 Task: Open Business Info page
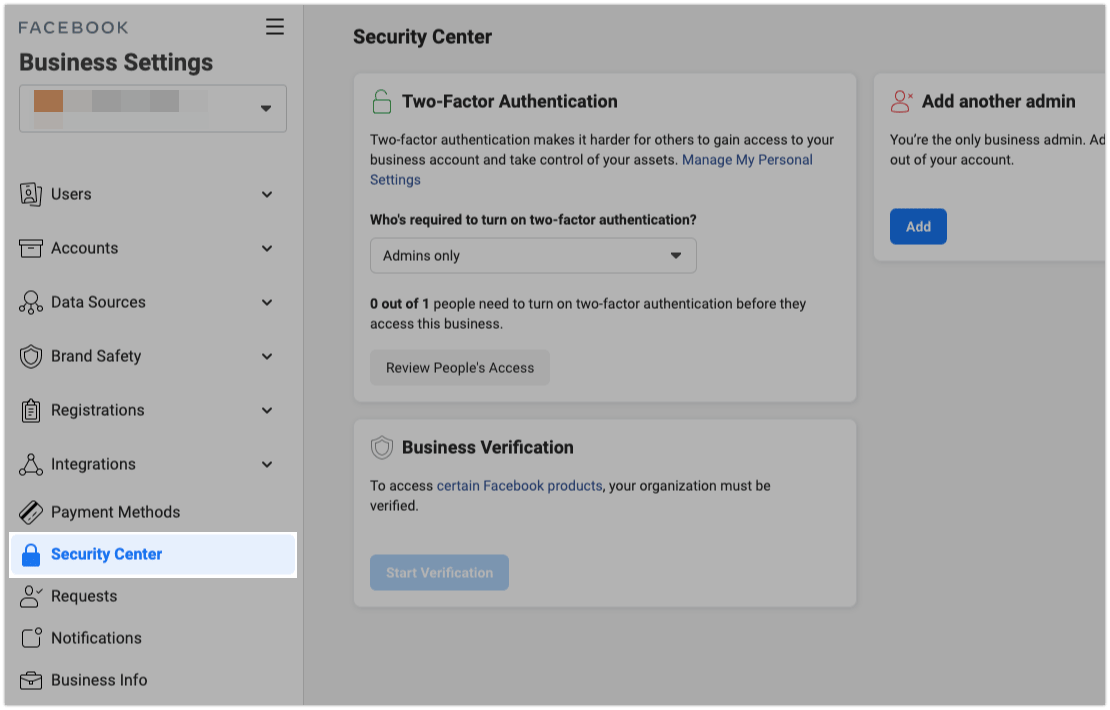(99, 680)
